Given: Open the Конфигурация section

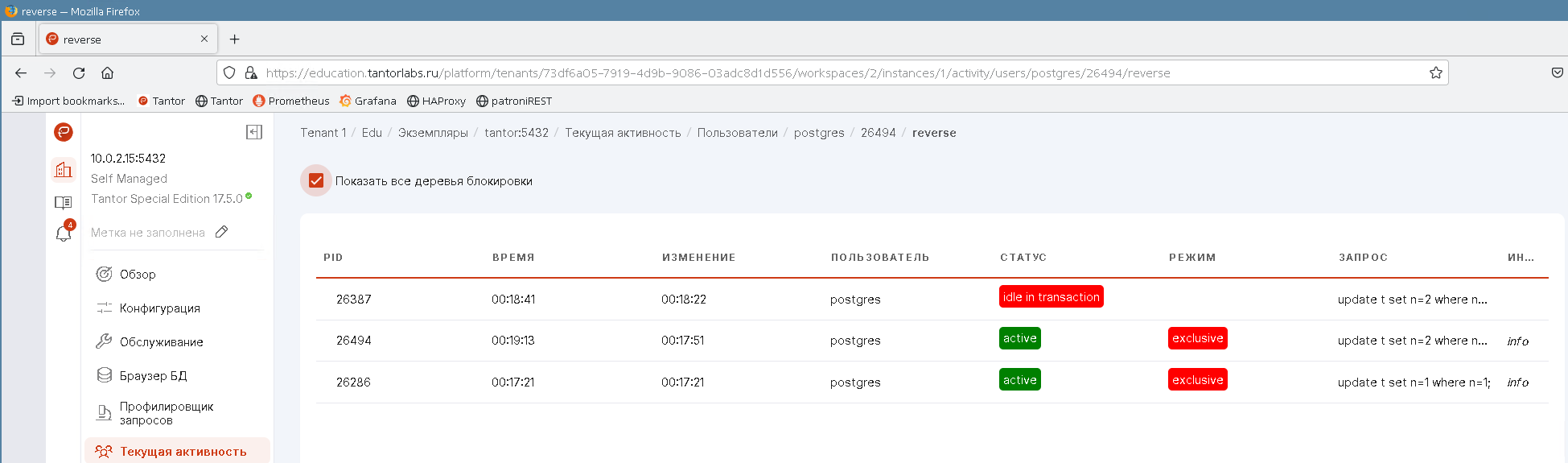Looking at the screenshot, I should 159,308.
